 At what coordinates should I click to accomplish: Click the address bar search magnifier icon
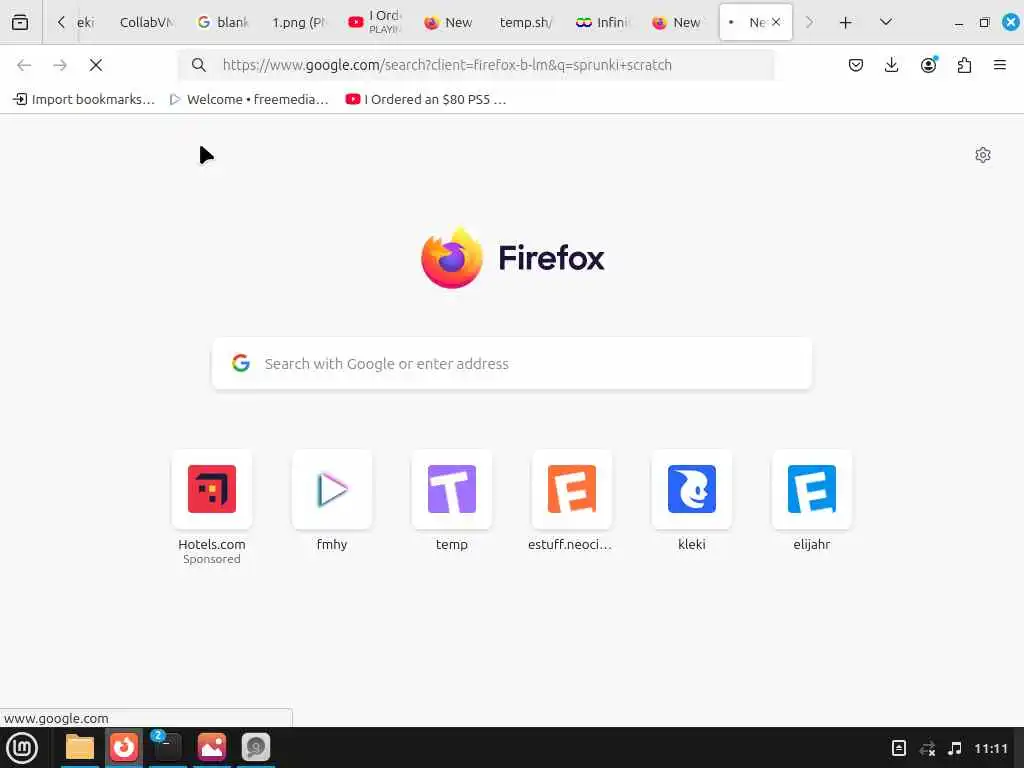199,65
